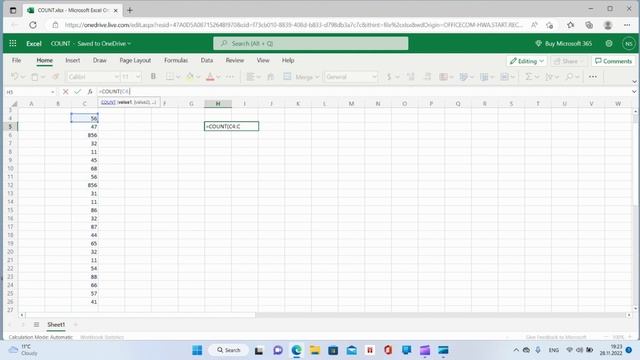
Task: Click the Borders icon
Action: (170, 76)
